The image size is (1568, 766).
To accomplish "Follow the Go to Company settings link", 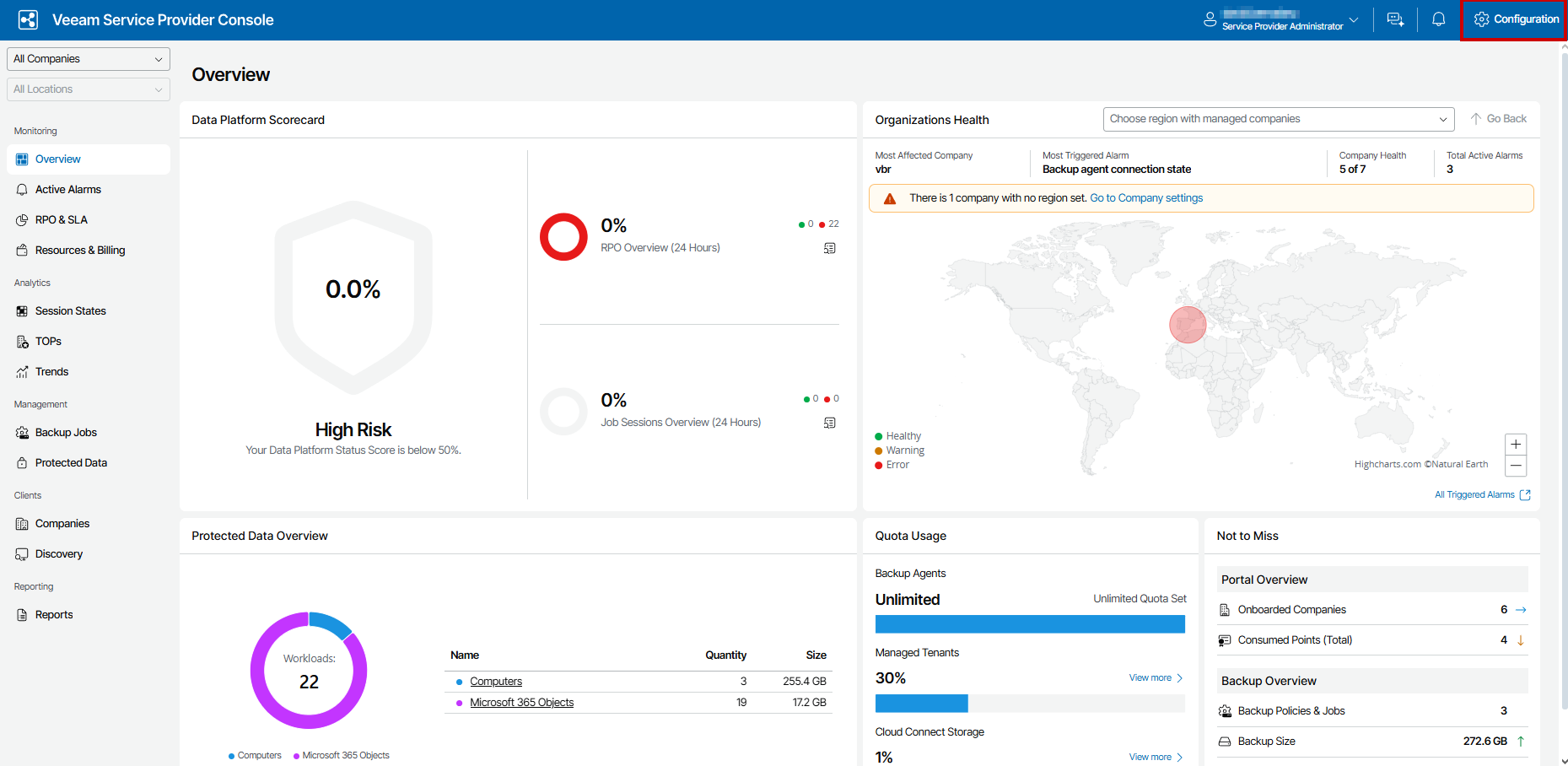I will [x=1146, y=198].
